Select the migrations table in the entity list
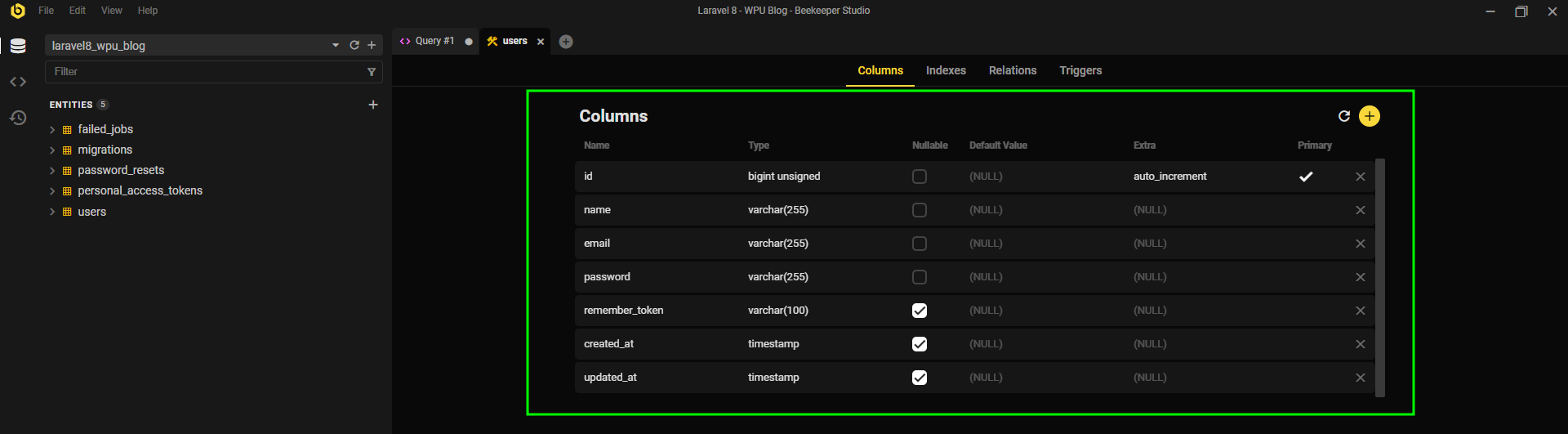The height and width of the screenshot is (434, 1568). (x=105, y=150)
